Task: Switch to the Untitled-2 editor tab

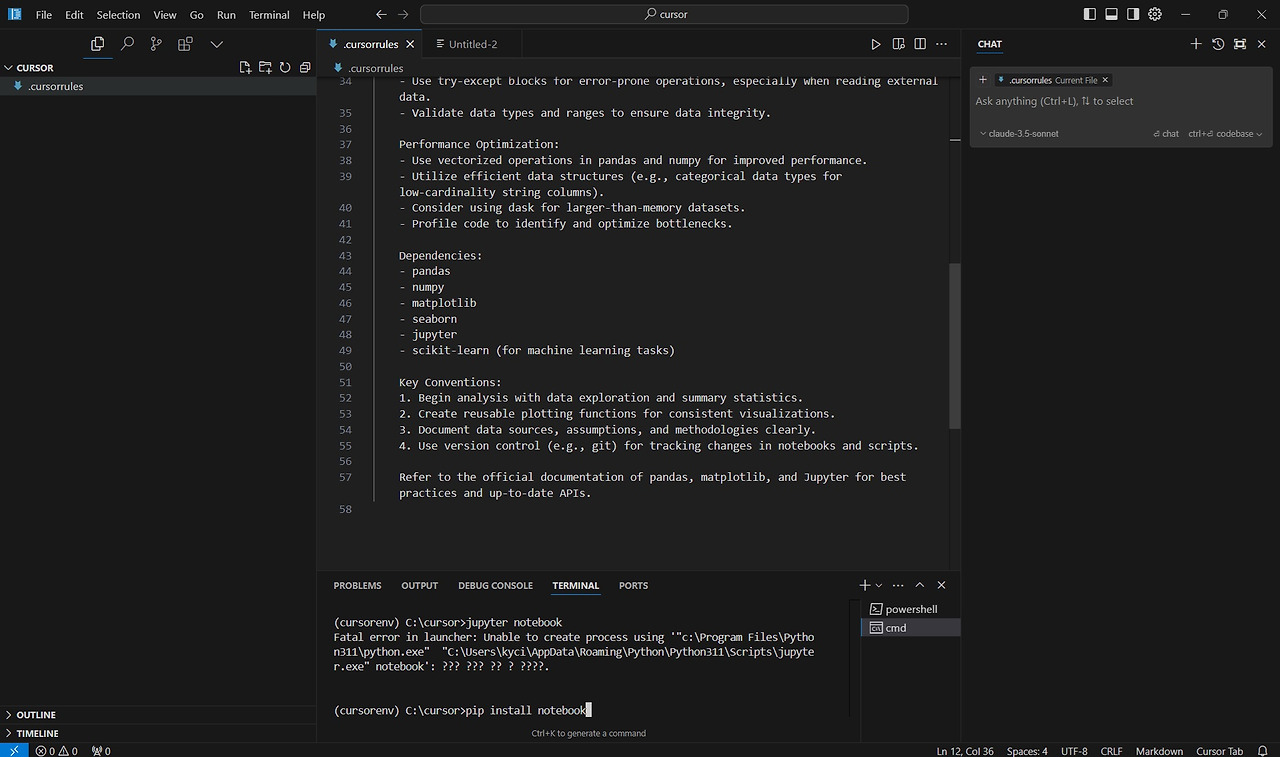Action: pyautogui.click(x=472, y=44)
